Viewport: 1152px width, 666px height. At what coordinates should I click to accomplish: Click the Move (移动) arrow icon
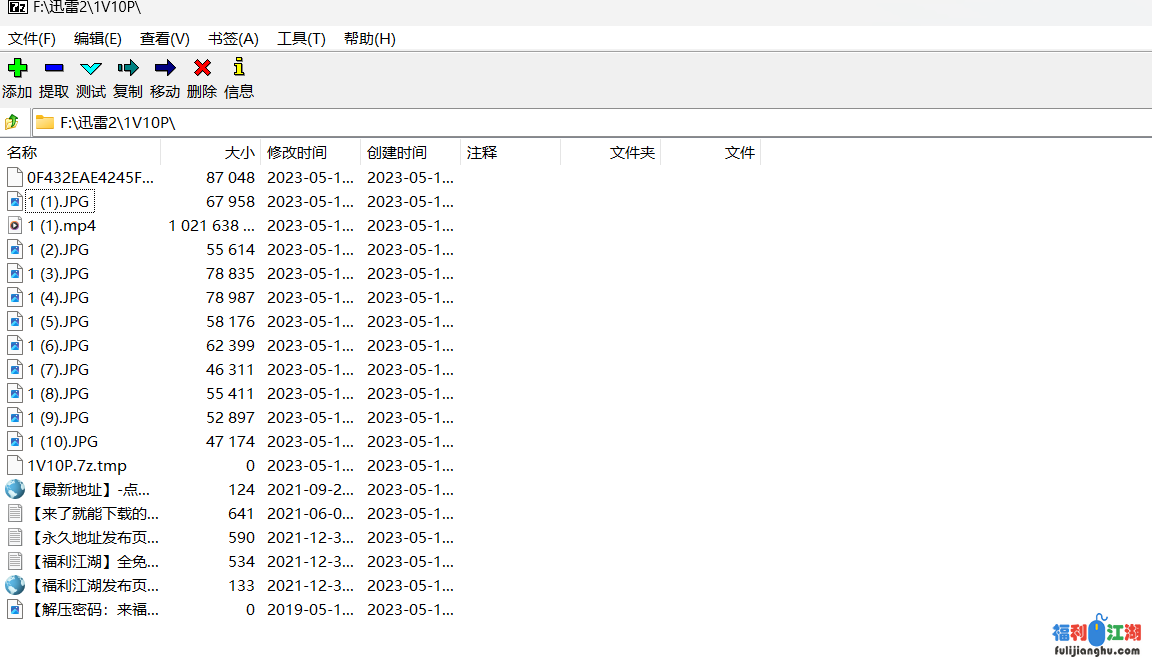(165, 69)
